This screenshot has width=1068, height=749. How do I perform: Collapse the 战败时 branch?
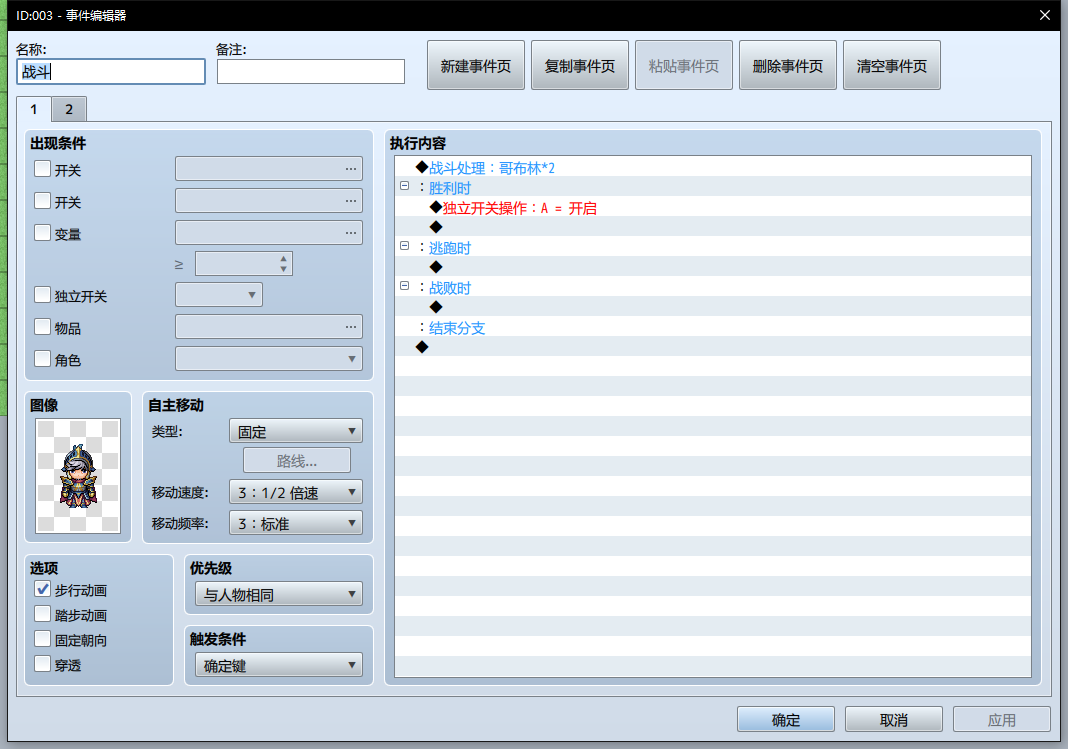pos(405,286)
